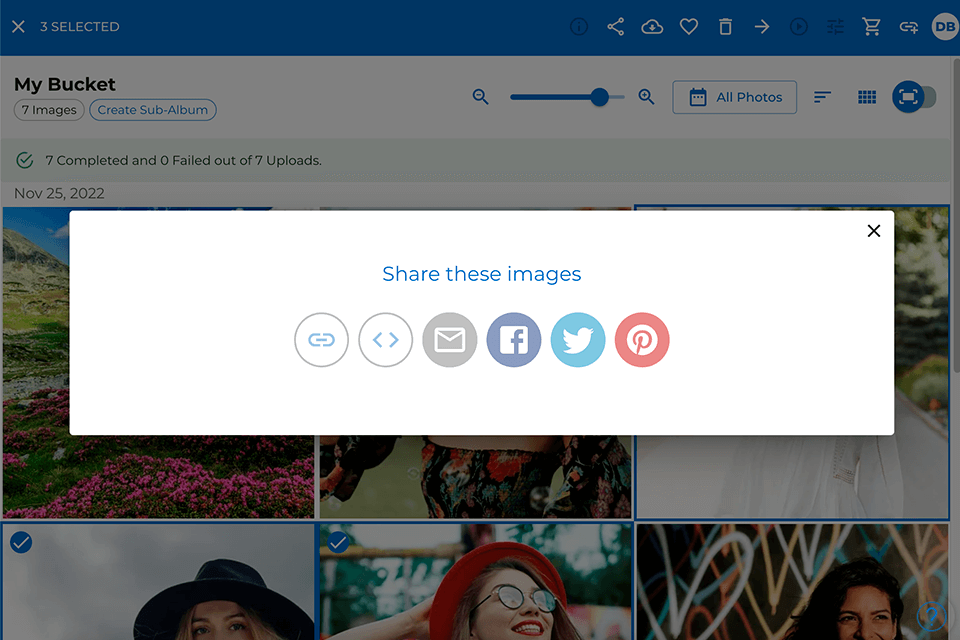Image resolution: width=960 pixels, height=640 pixels.
Task: Click the '3 SELECTED' label
Action: [80, 26]
